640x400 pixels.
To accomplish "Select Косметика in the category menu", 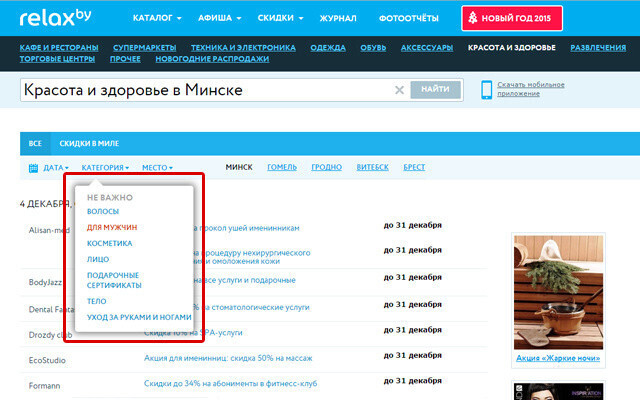I will [110, 244].
